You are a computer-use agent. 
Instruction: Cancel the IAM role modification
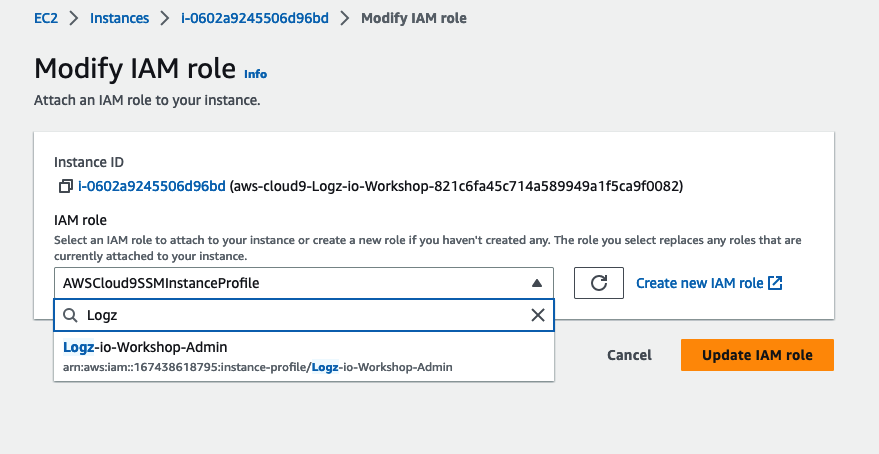(630, 355)
